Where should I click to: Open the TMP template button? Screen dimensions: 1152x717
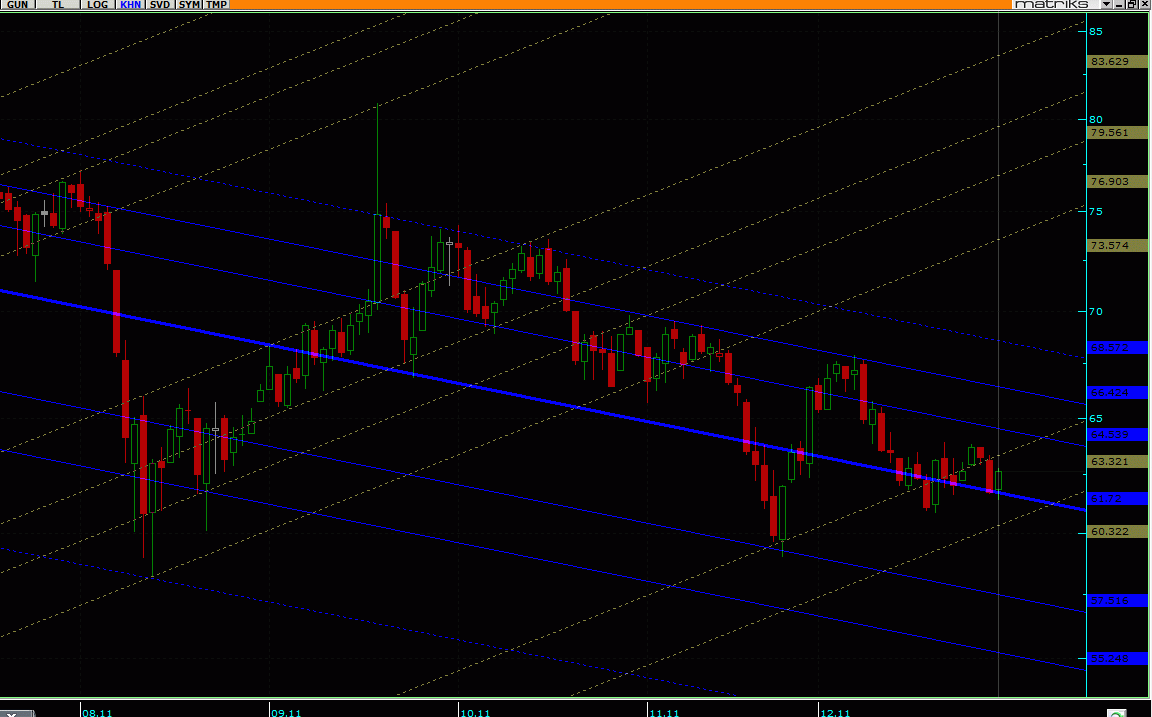coord(216,4)
